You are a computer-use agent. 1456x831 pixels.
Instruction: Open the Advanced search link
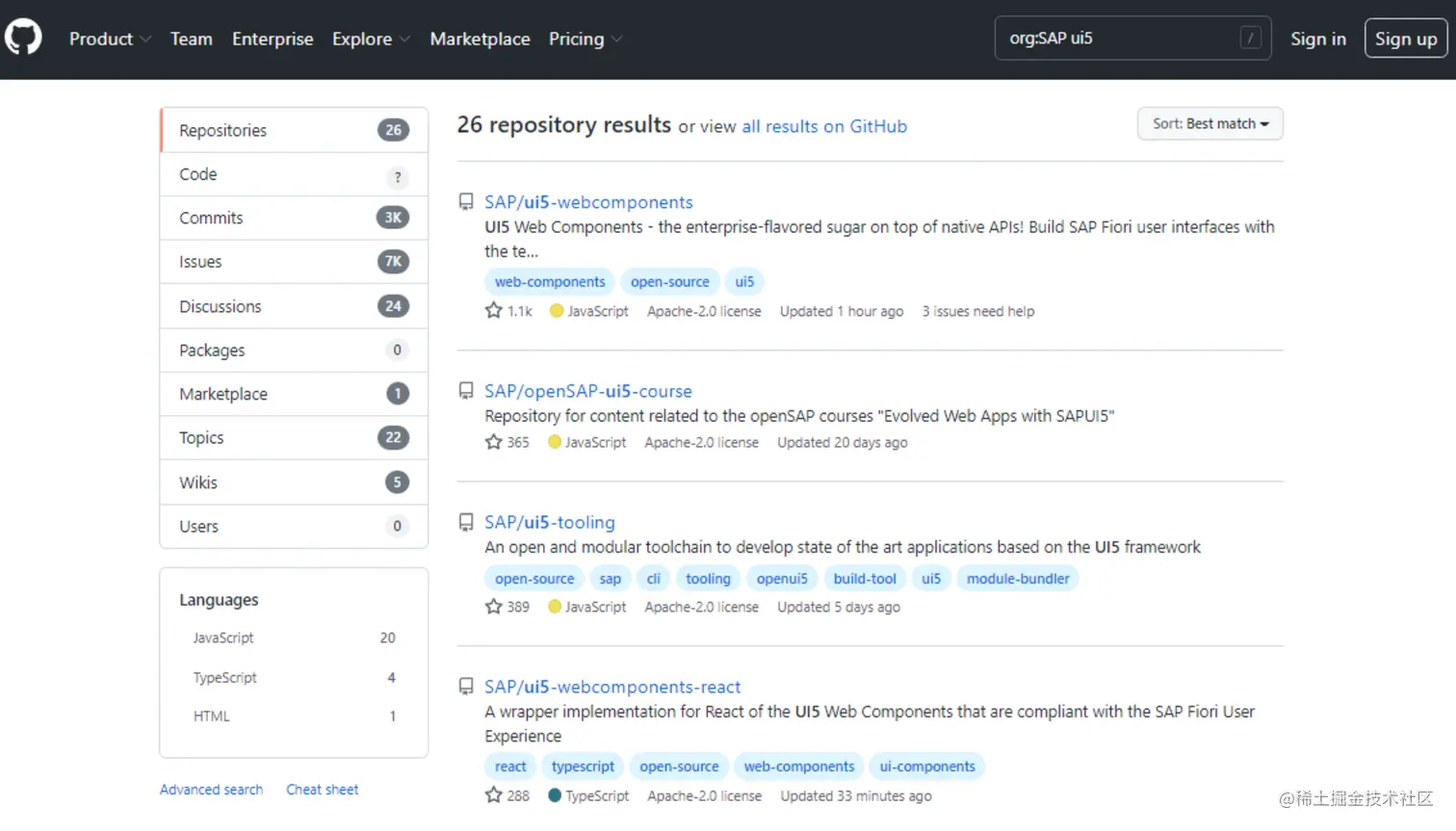(211, 790)
